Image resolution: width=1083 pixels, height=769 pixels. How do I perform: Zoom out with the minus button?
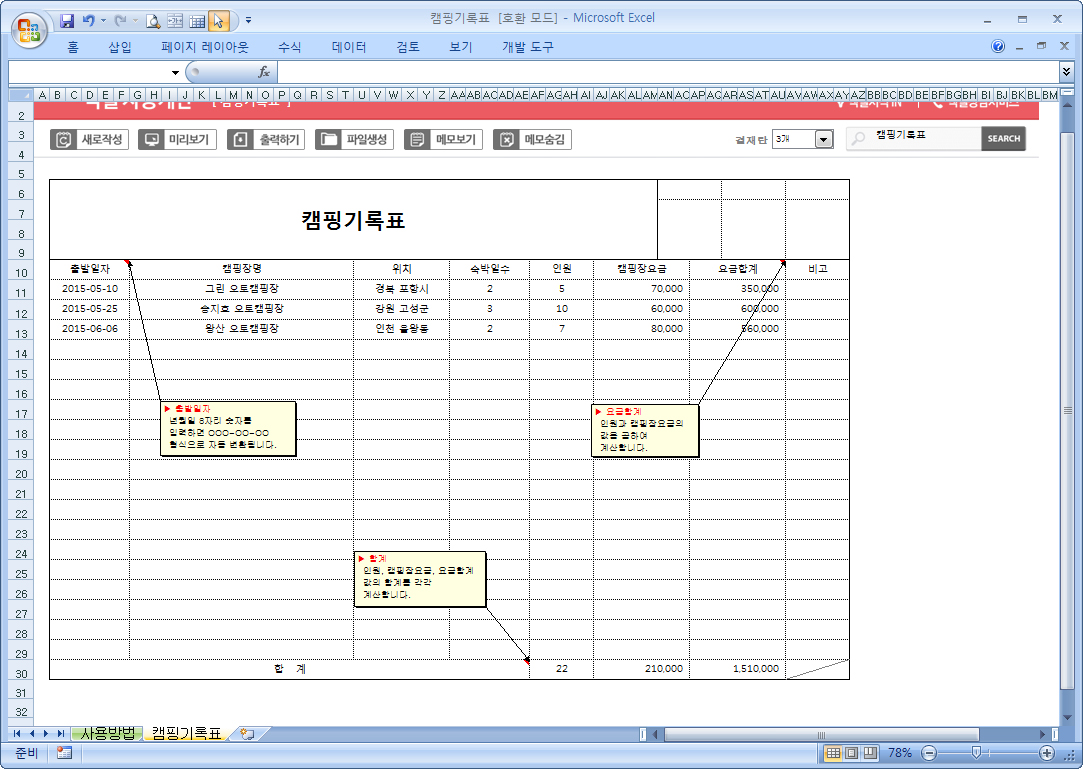coord(930,753)
